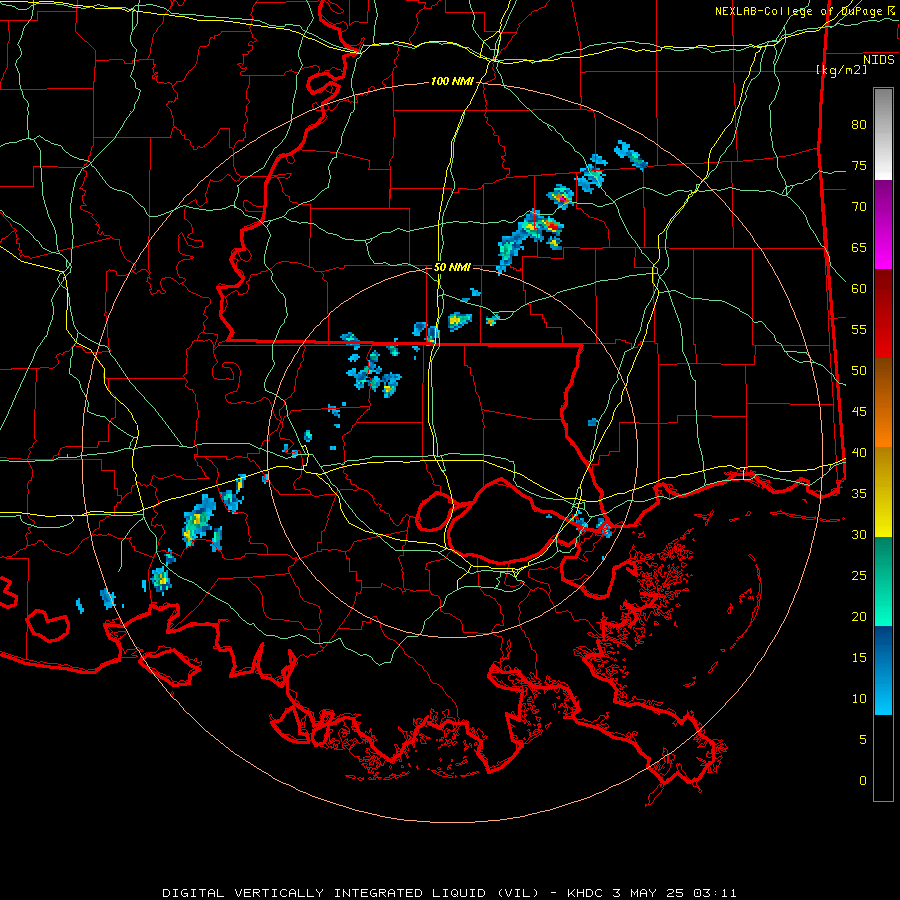Select the 20 value on the VIL scale
The image size is (900, 900).
click(859, 617)
